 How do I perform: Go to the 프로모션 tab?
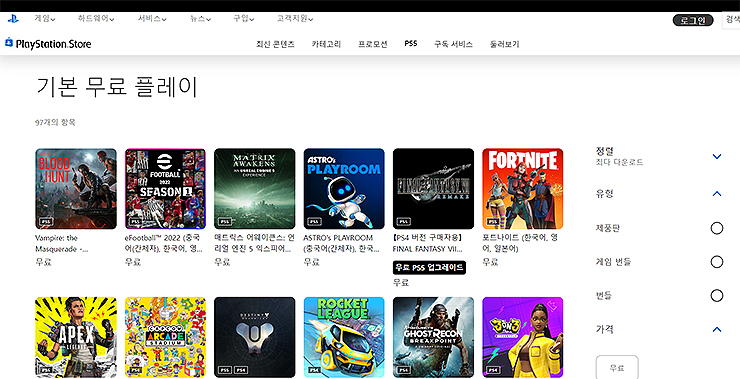click(372, 44)
